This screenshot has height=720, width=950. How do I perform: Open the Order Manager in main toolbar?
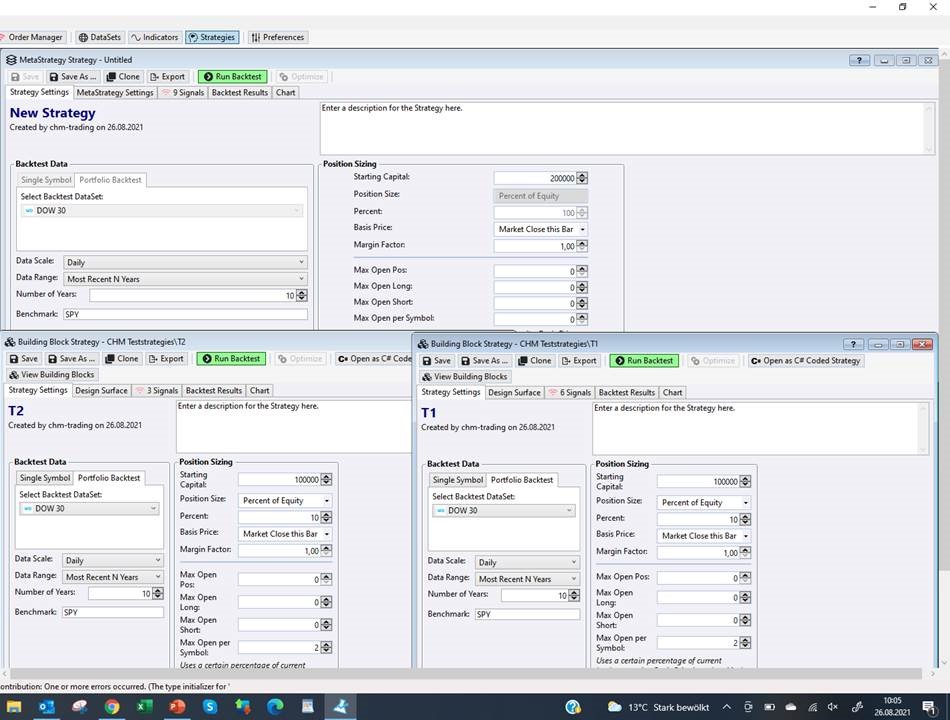(32, 37)
